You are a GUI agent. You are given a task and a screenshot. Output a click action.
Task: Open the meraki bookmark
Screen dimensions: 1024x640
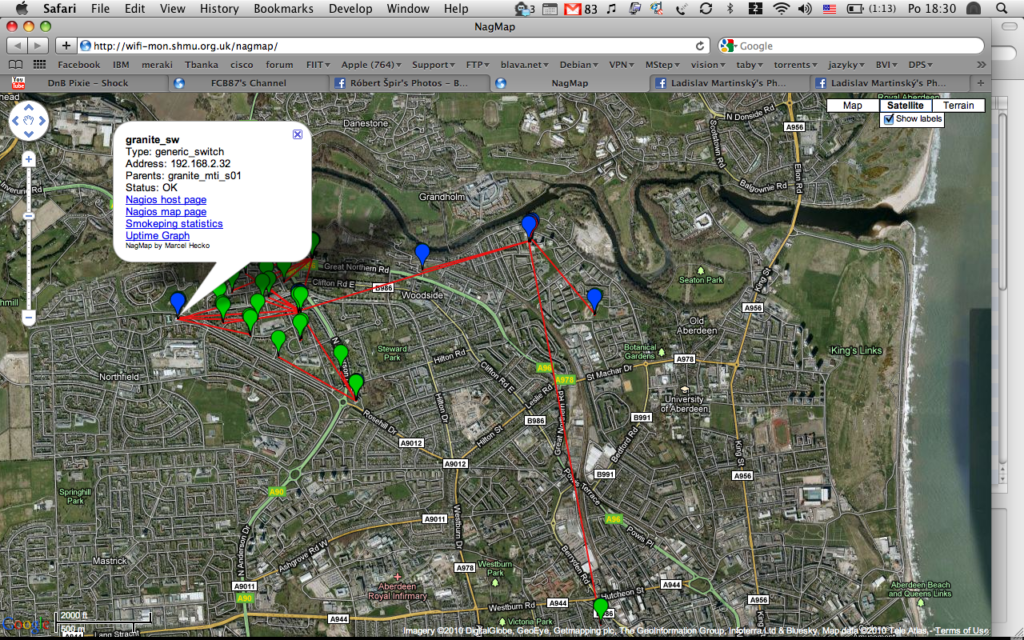pos(157,65)
